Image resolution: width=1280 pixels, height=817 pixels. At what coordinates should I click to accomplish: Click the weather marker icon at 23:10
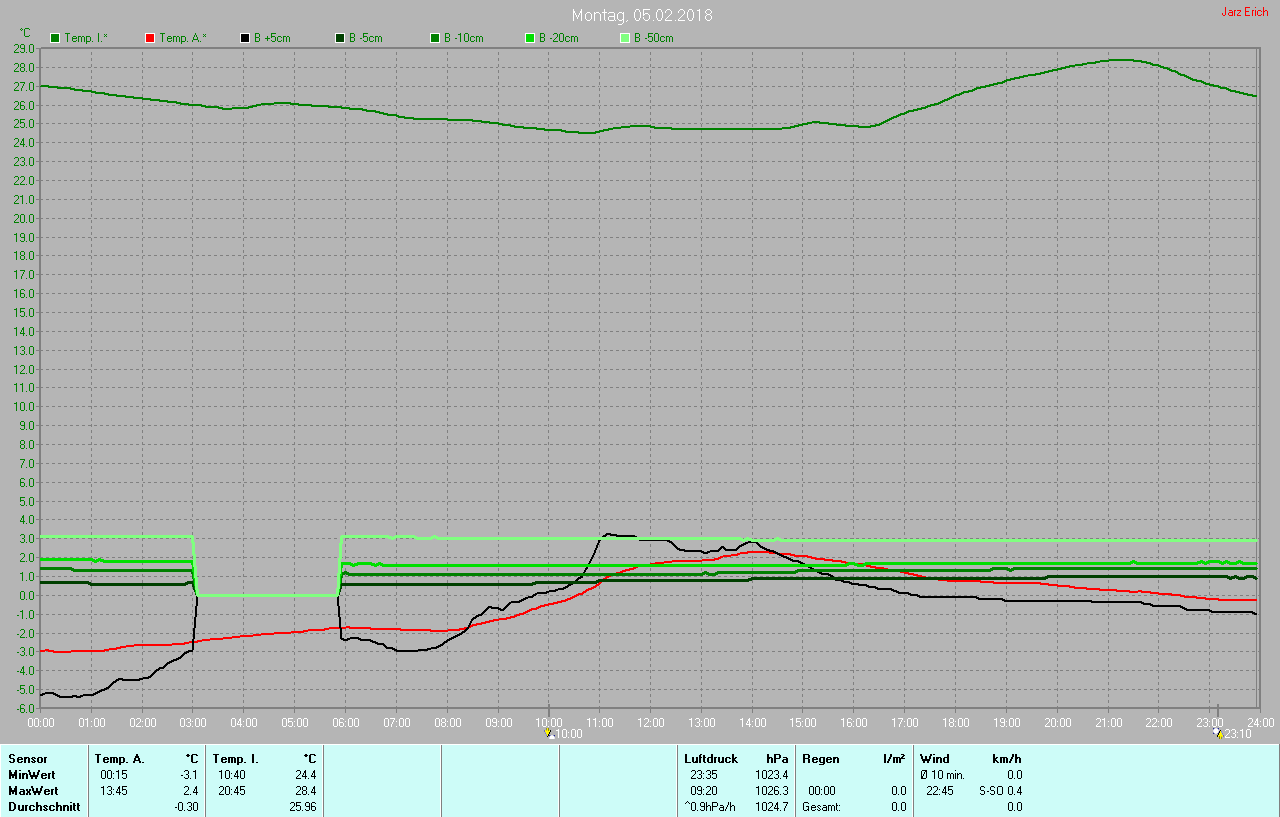(x=1217, y=733)
